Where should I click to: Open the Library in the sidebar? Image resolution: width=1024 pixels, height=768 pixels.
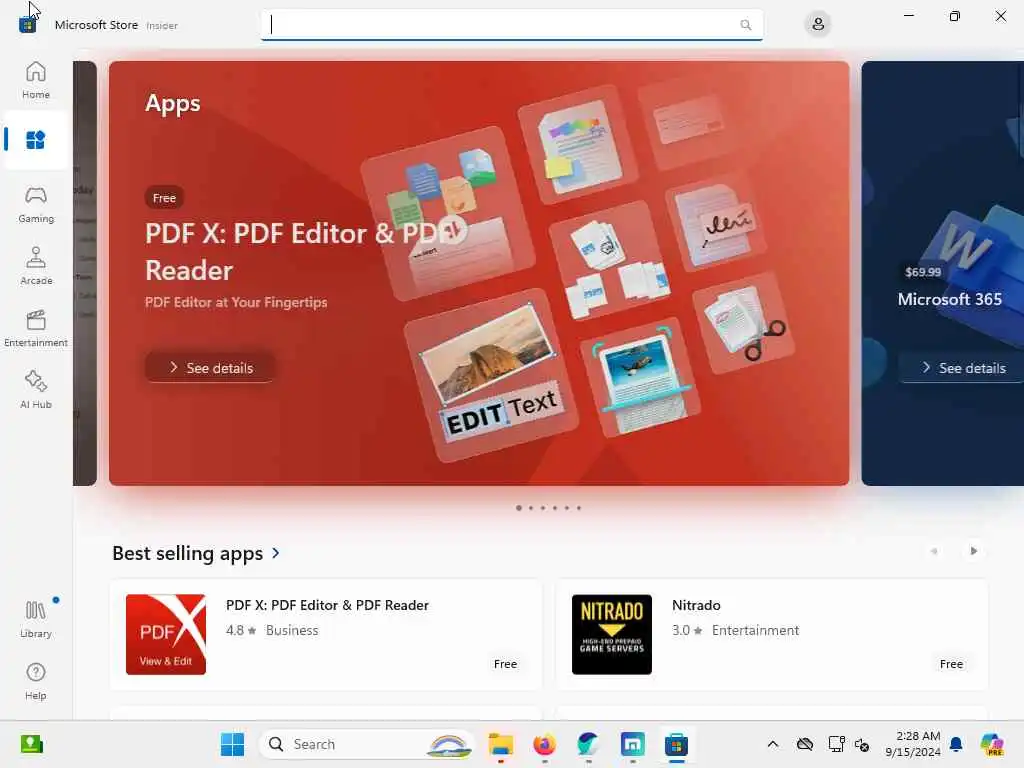point(35,619)
